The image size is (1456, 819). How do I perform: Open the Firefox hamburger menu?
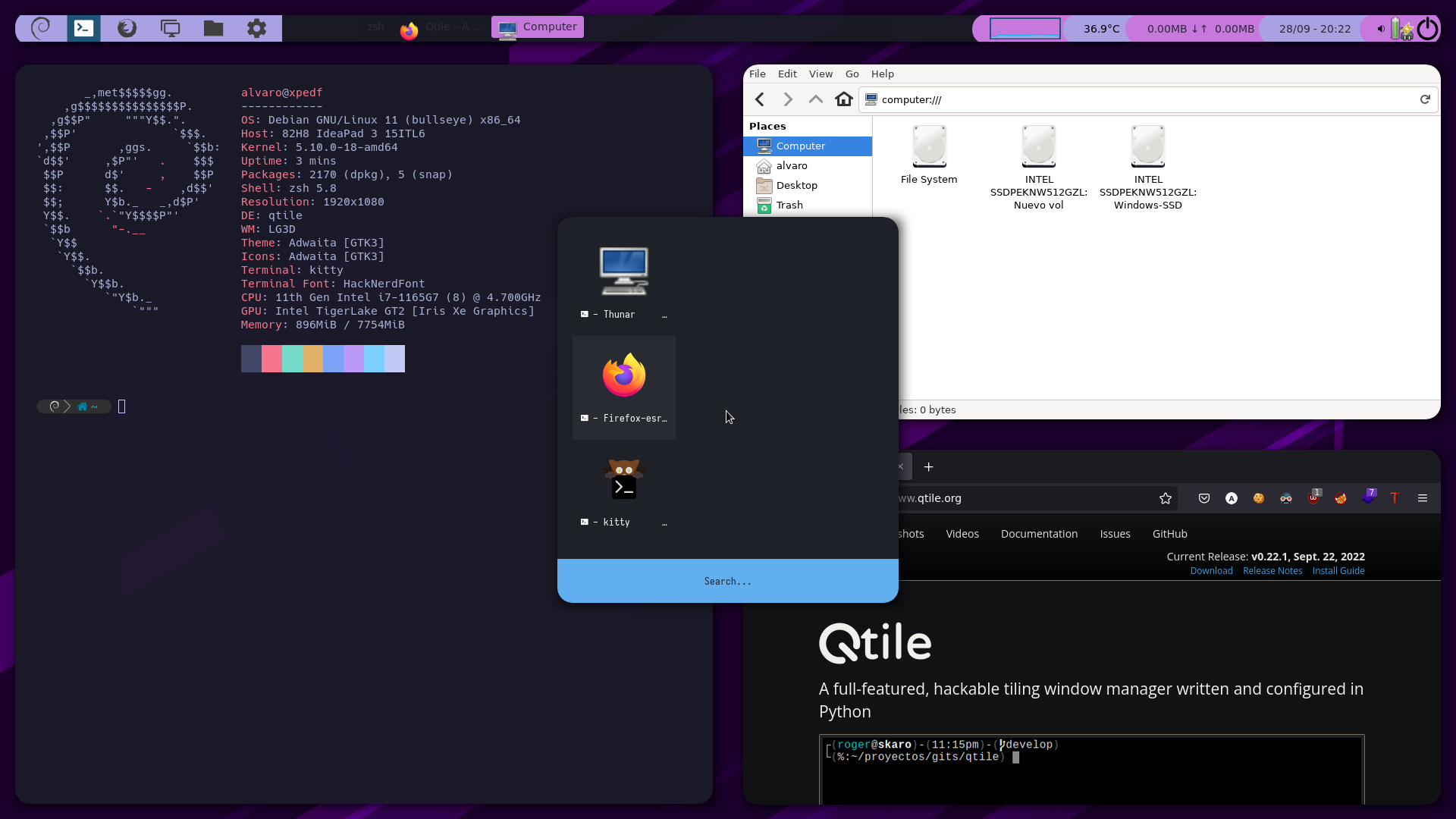coord(1423,498)
